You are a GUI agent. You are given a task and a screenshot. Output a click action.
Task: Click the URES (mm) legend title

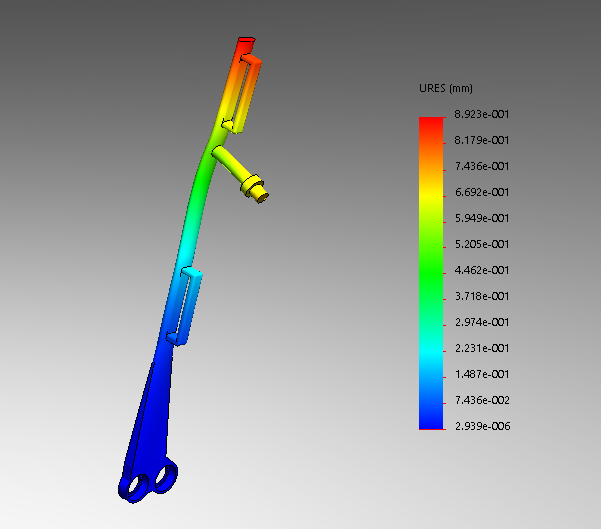click(446, 88)
